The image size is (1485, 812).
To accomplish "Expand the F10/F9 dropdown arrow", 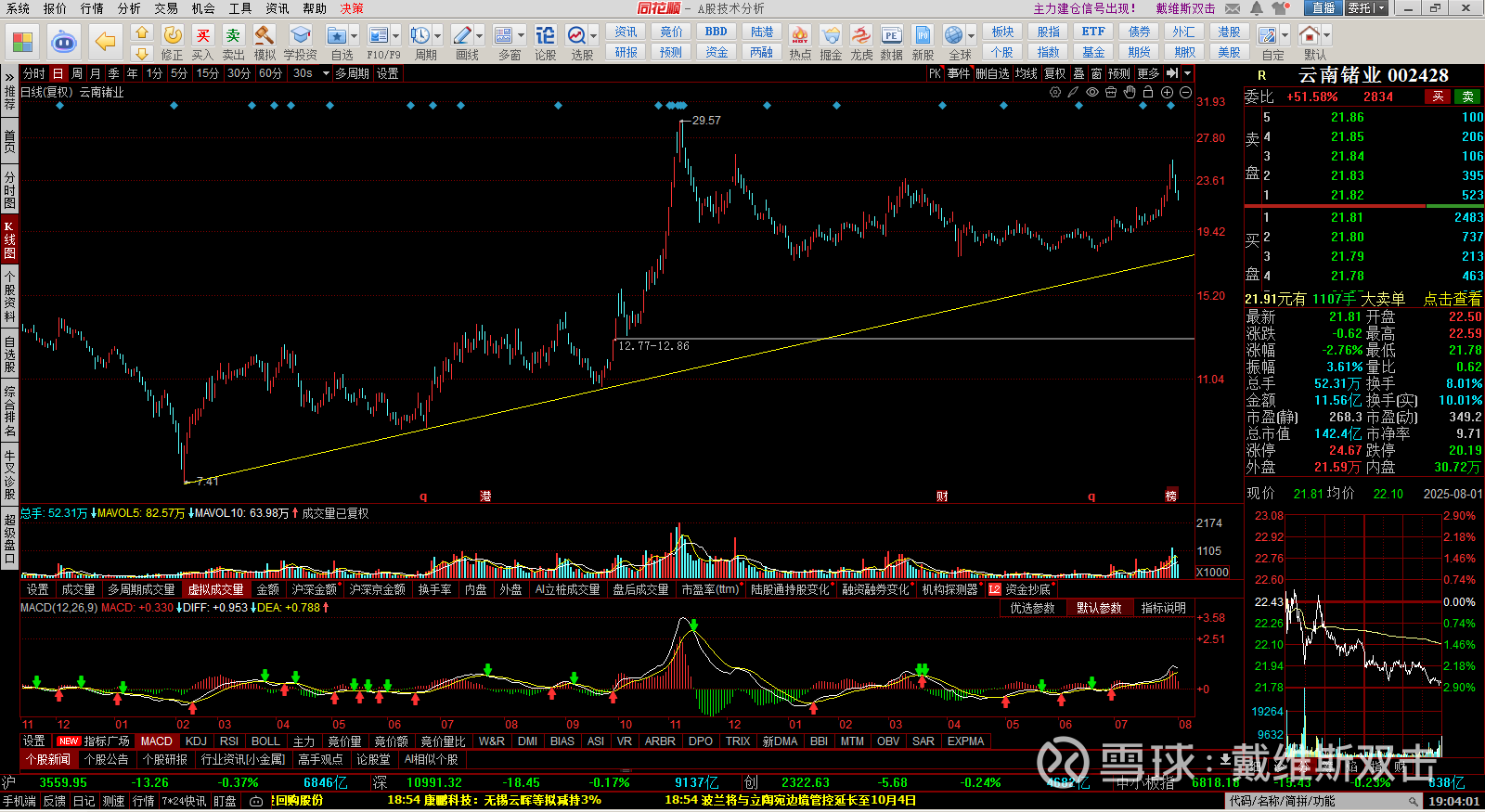I will pyautogui.click(x=395, y=36).
